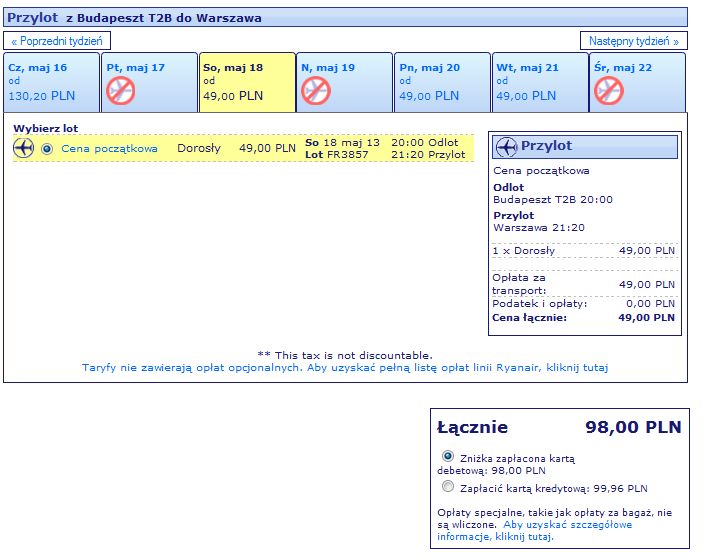Click the airplane icon beside Cena początkowa row
Viewport: 703px width, 557px height.
[x=23, y=148]
